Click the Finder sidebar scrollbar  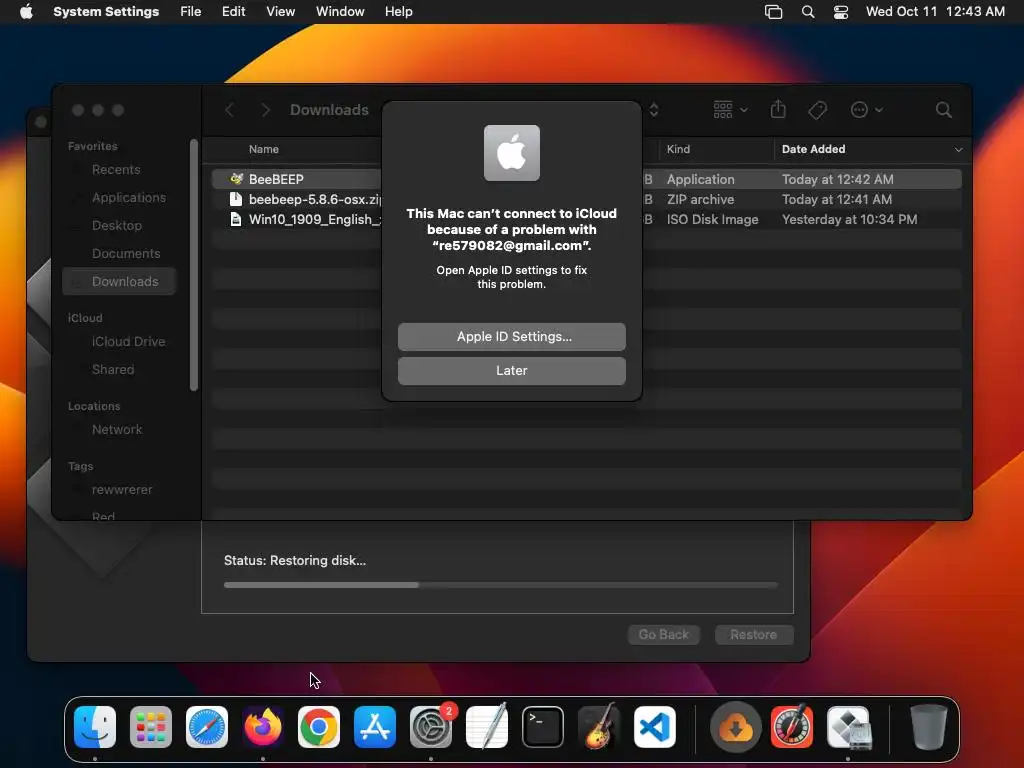tap(193, 264)
